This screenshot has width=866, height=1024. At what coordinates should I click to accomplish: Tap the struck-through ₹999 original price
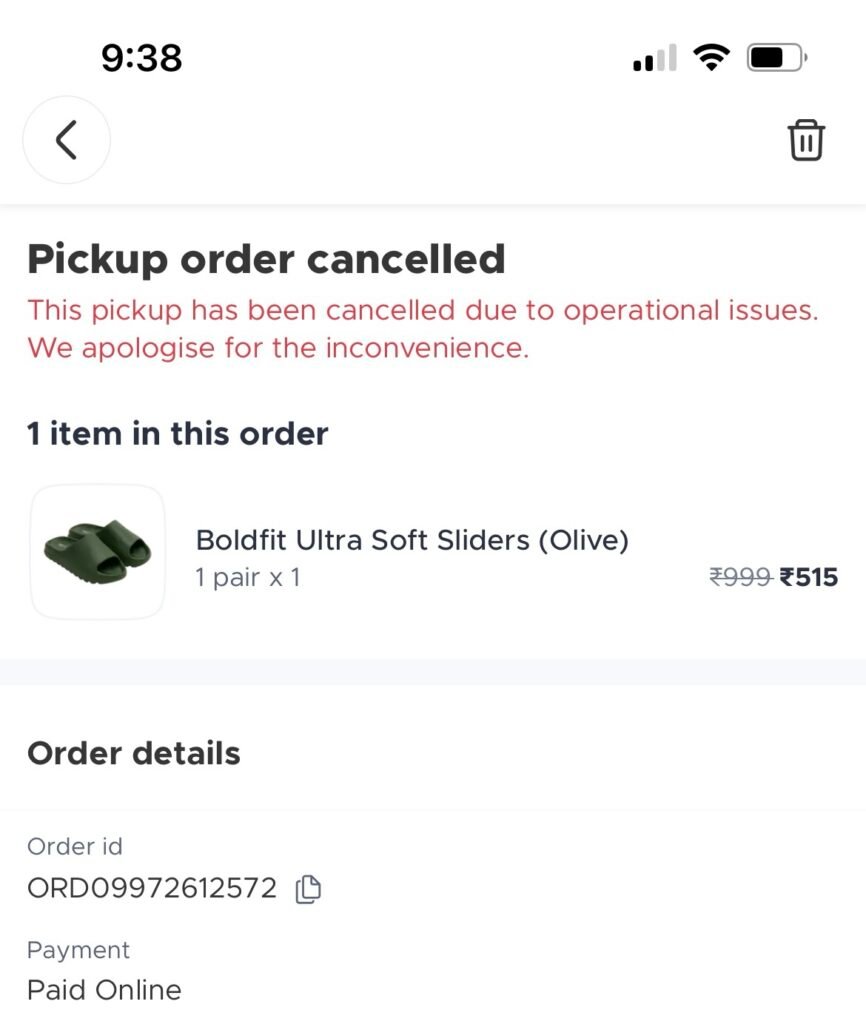pos(740,577)
